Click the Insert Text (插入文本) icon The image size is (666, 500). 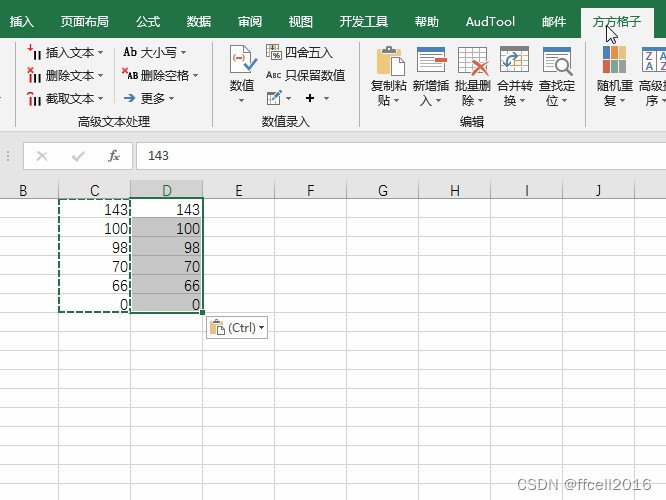[34, 52]
